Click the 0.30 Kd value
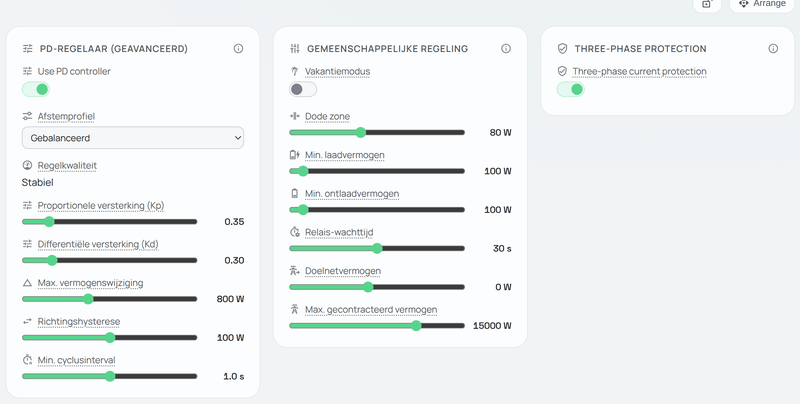 tap(234, 260)
